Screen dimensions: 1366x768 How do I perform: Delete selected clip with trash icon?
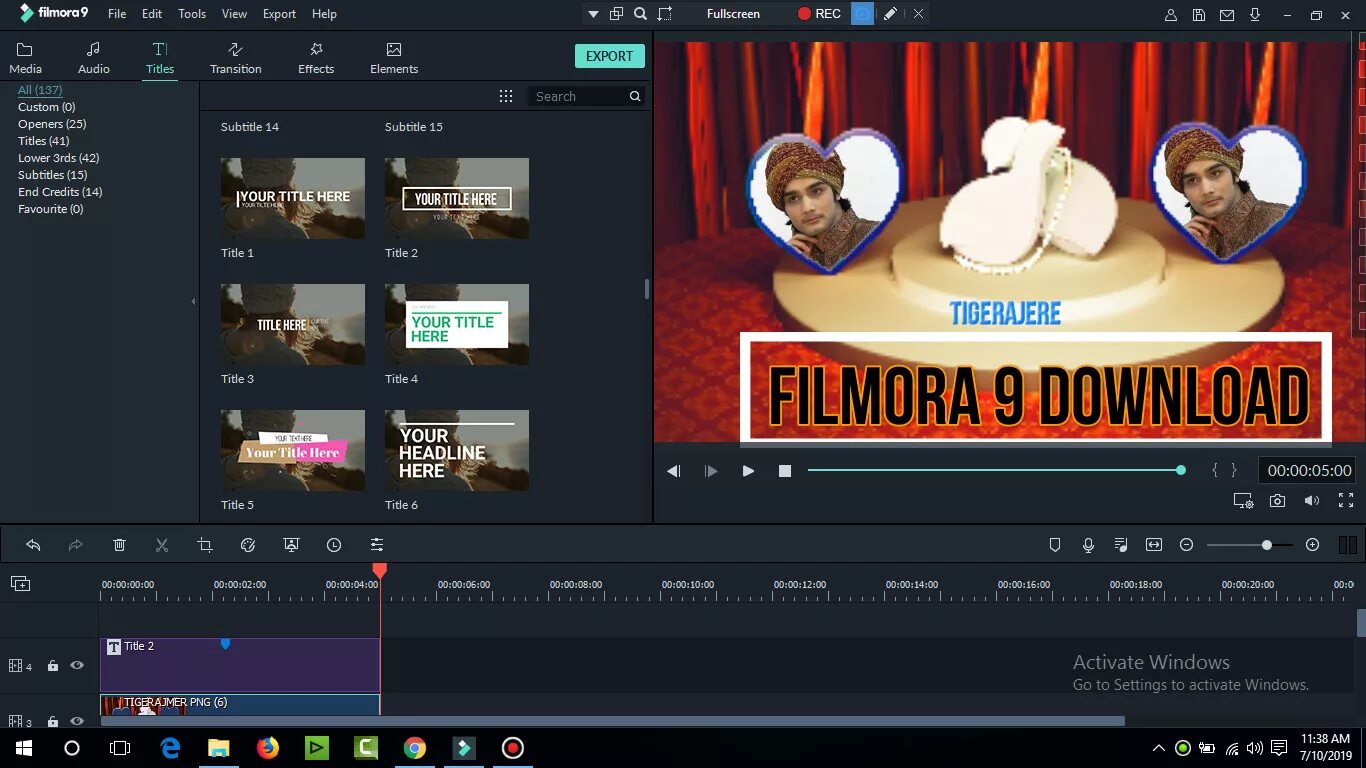119,545
